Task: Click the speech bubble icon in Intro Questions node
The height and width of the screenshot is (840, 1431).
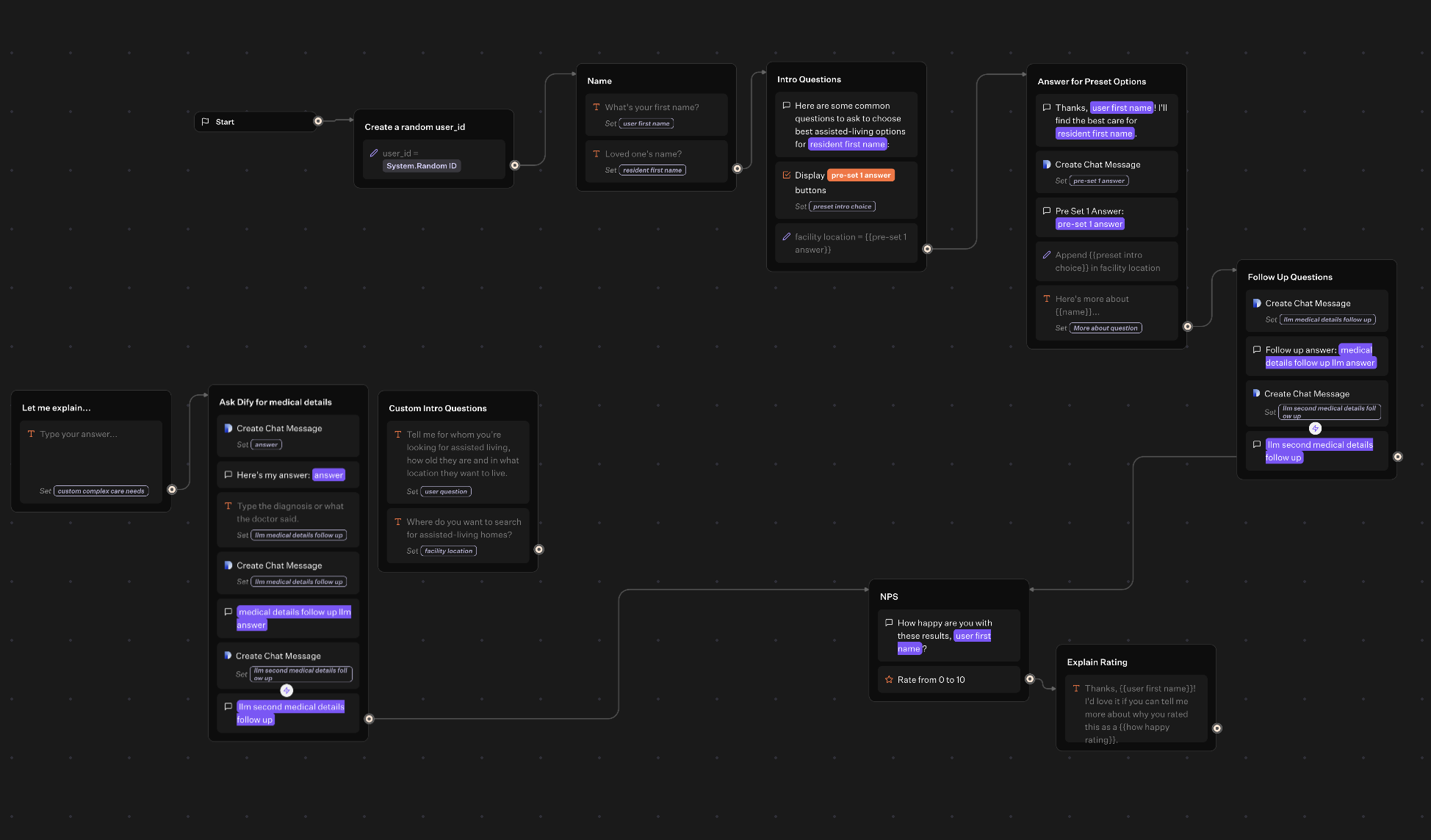Action: point(787,105)
